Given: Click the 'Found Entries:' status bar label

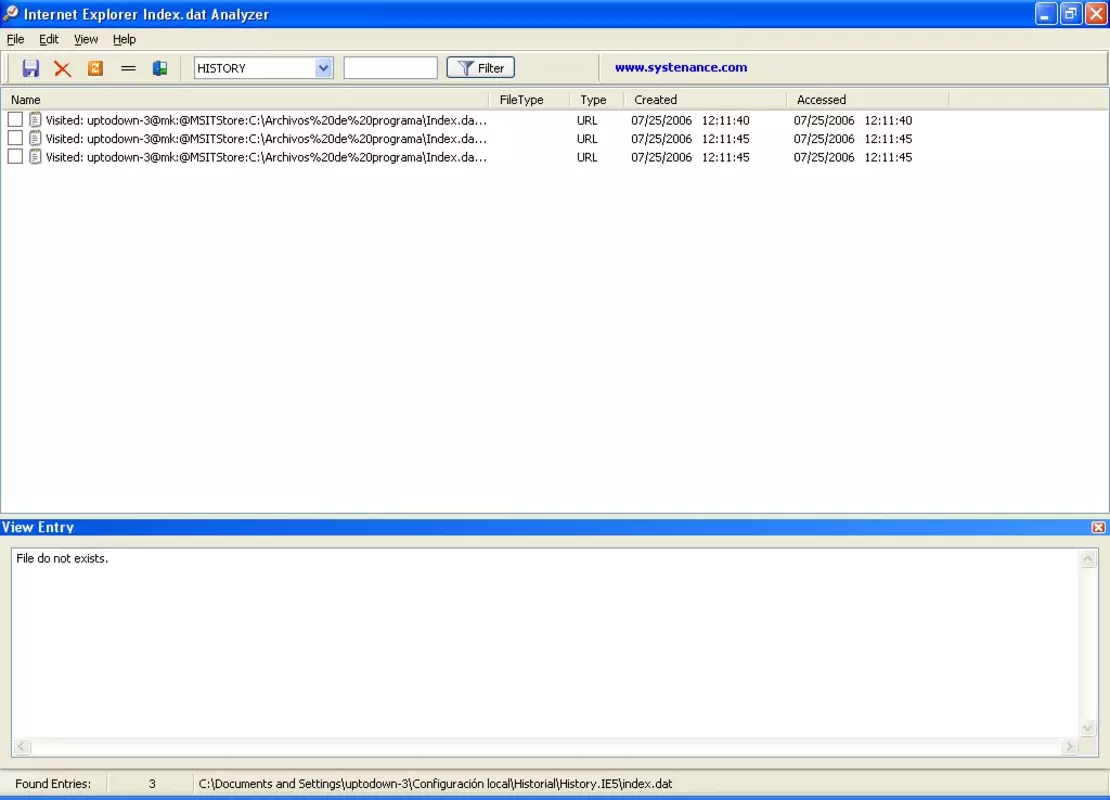Looking at the screenshot, I should coord(53,784).
